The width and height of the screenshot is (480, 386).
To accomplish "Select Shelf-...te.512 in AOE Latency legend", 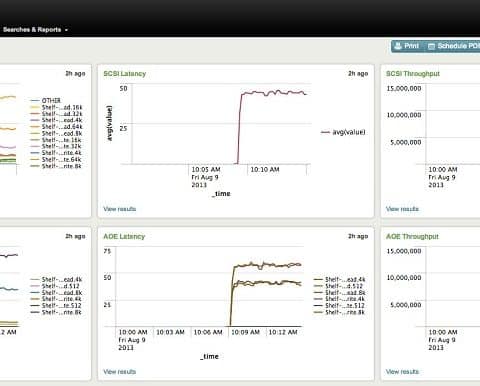I will 339,306.
